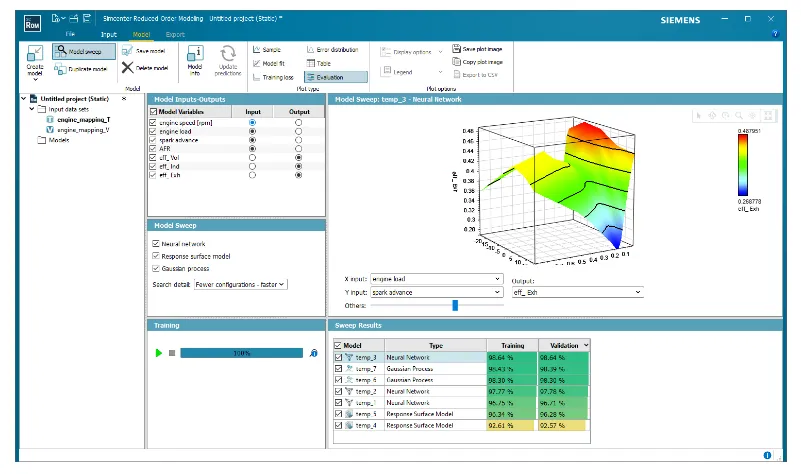Toggle the AFR variable checkbox

click(153, 149)
